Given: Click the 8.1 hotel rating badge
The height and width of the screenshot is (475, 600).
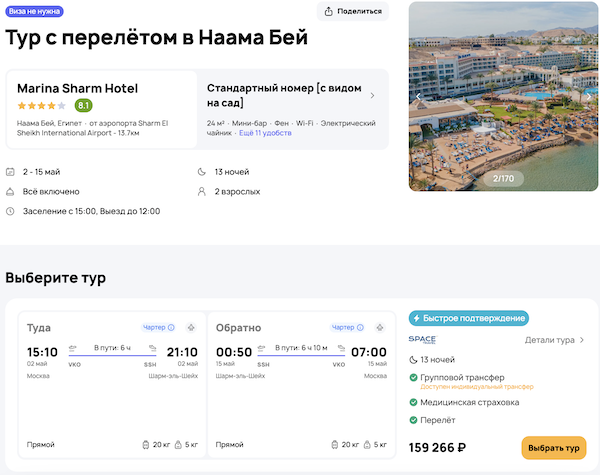Looking at the screenshot, I should coord(84,105).
